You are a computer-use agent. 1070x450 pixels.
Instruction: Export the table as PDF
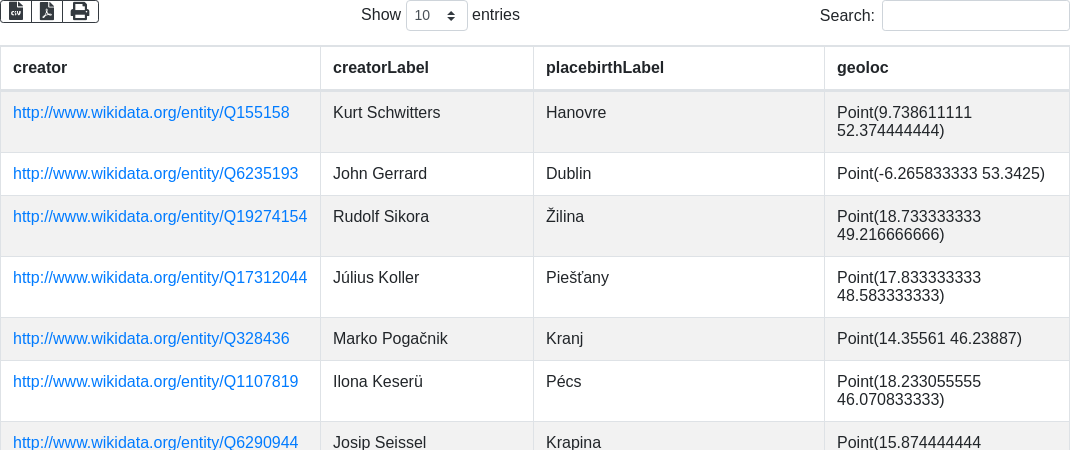coord(47,11)
